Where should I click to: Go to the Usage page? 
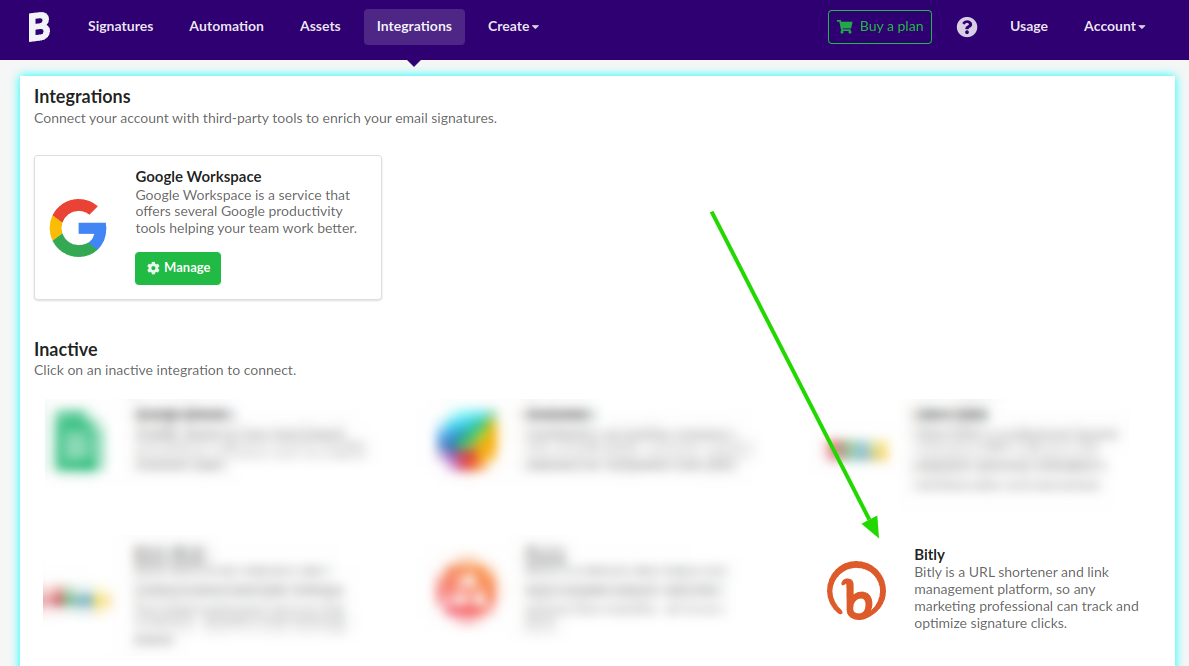(x=1029, y=26)
